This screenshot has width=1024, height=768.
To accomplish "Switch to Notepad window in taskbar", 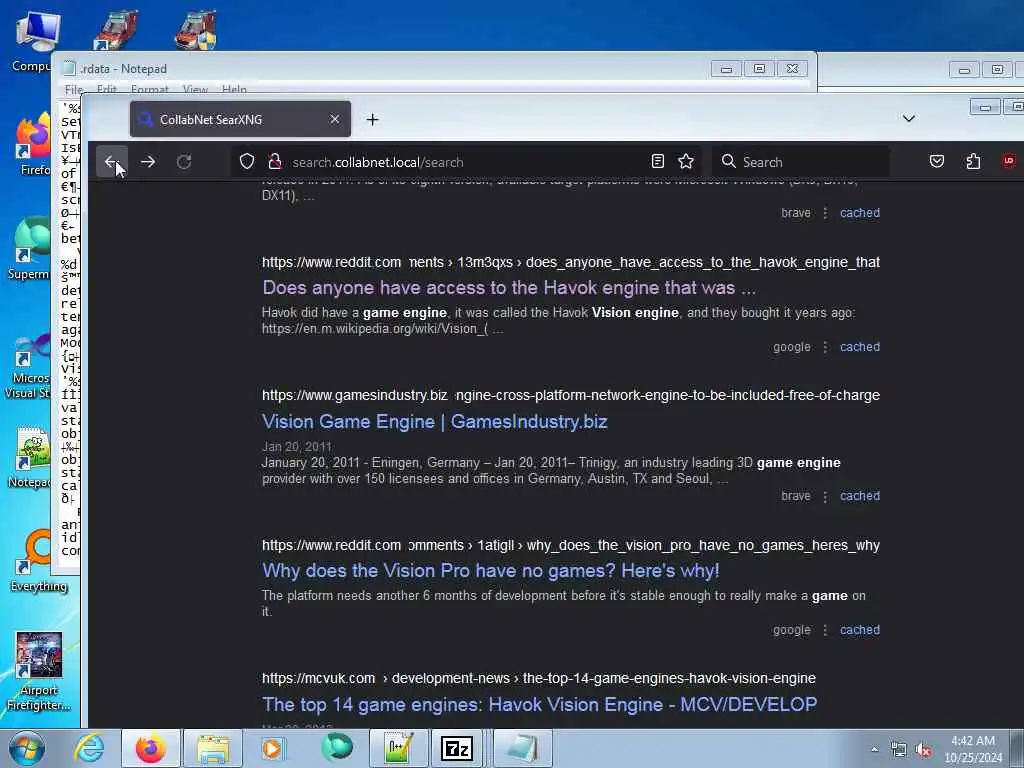I will [x=522, y=748].
